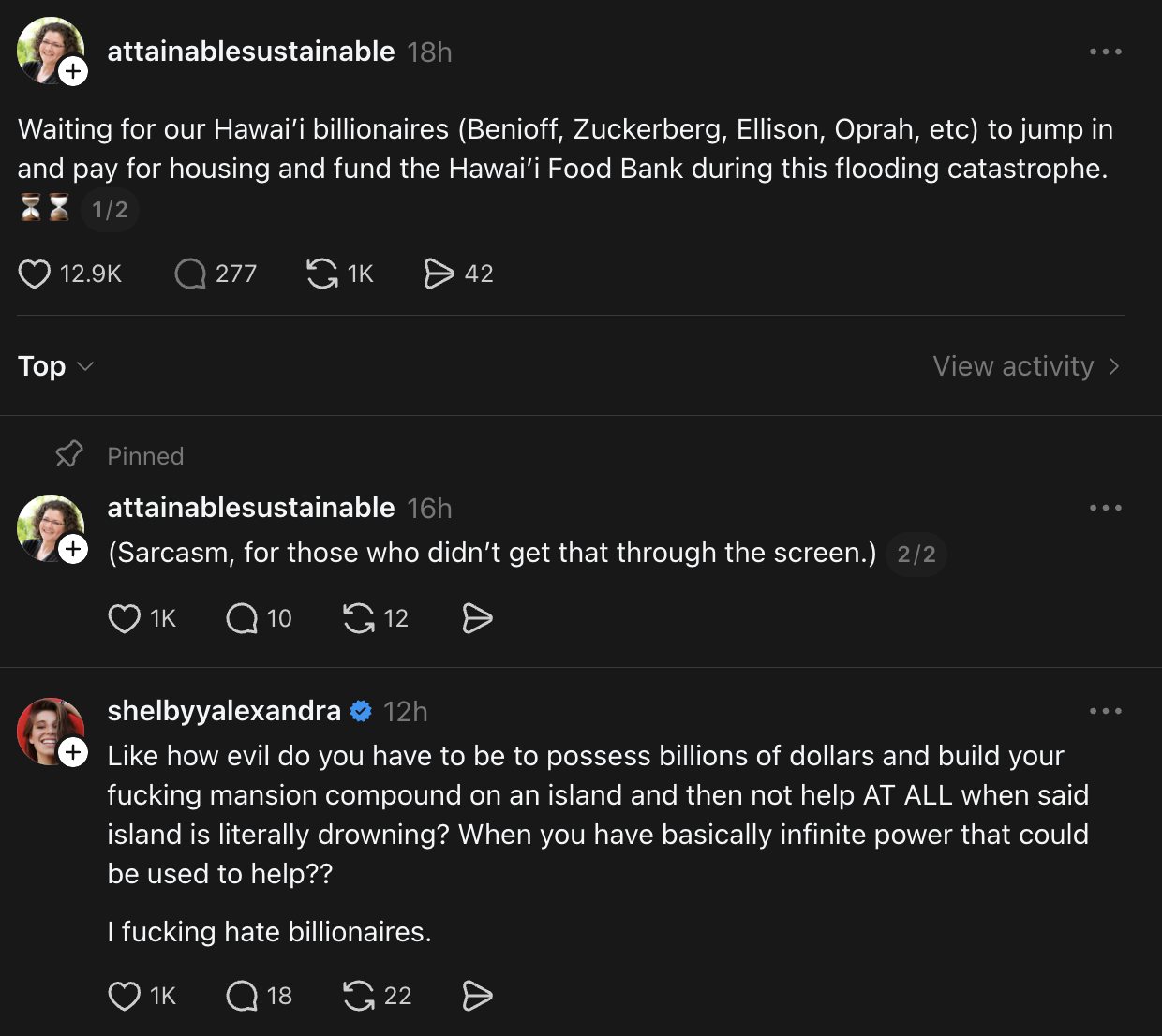The image size is (1162, 1036).
Task: Open shelbyyalexandra's profile via username
Action: click(224, 711)
